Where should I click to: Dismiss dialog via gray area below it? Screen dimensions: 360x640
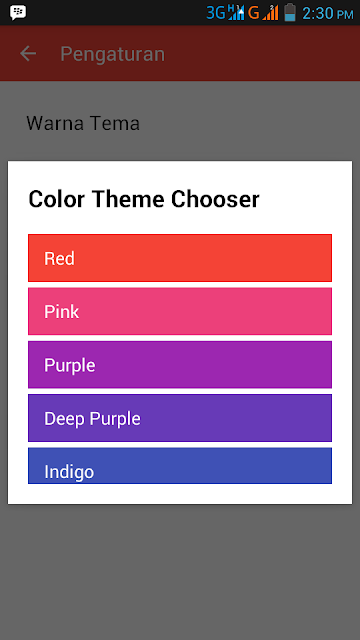point(180,571)
